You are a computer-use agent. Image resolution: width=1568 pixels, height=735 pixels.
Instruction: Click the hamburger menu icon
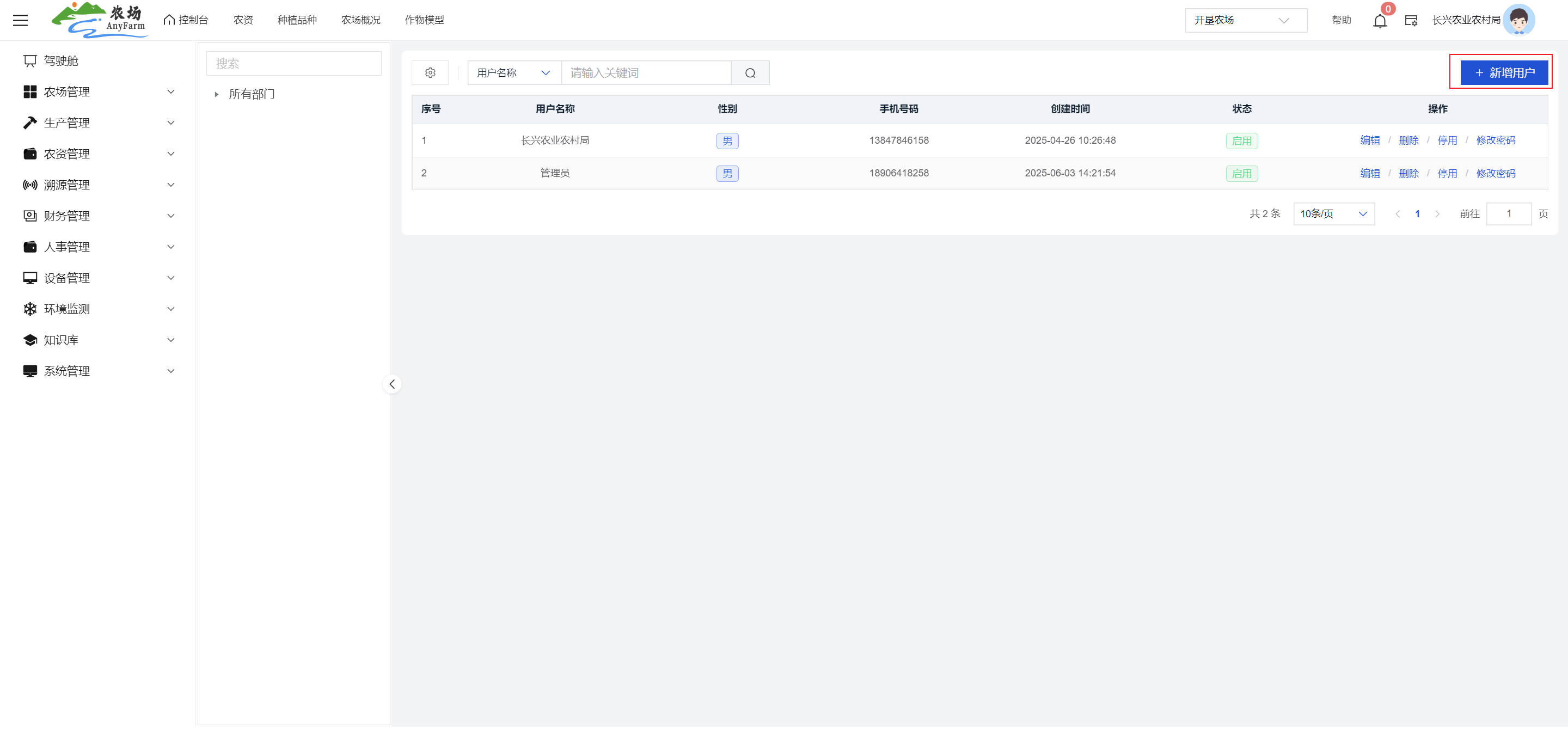click(21, 20)
